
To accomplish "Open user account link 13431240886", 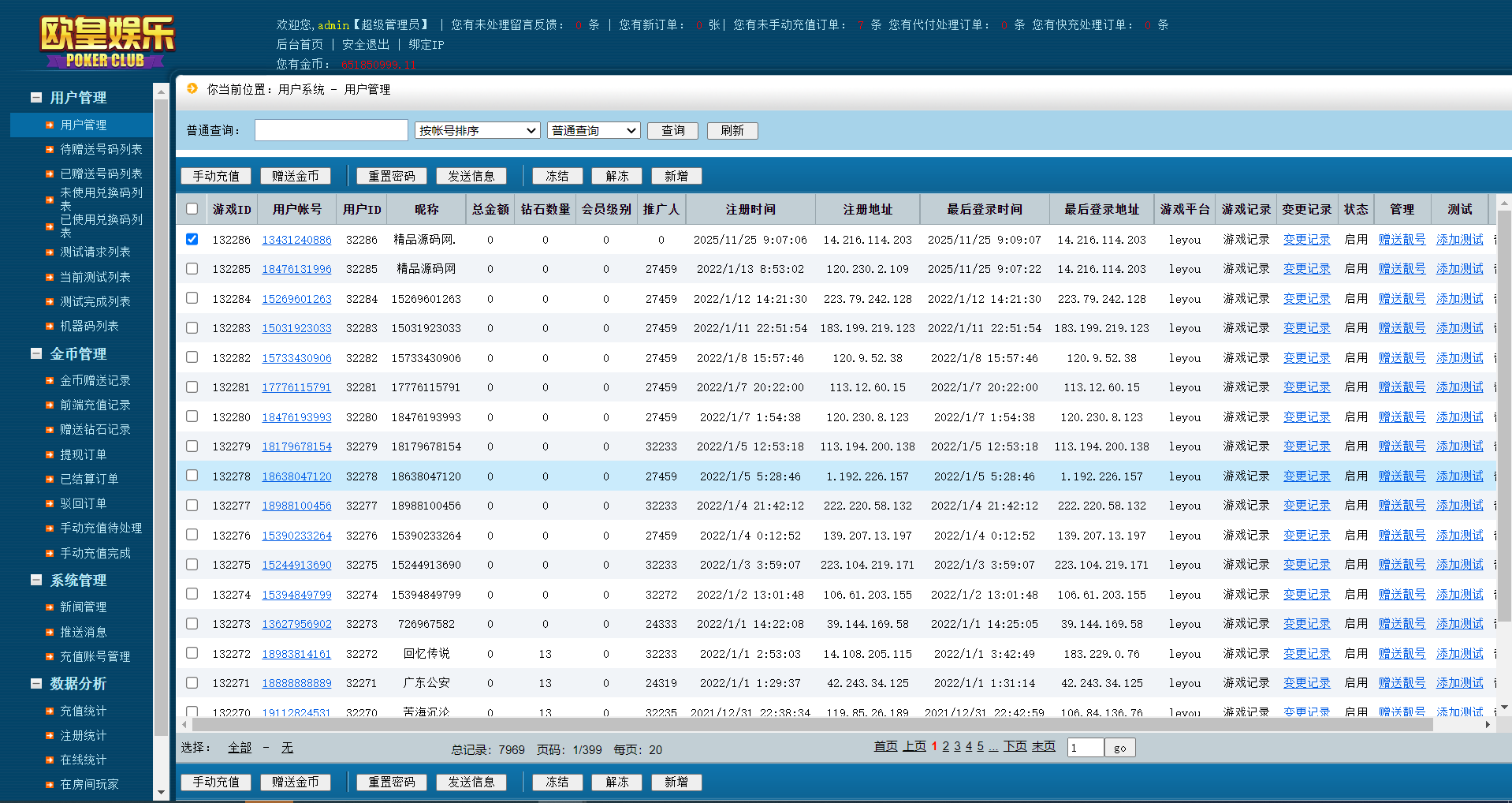I will click(296, 240).
